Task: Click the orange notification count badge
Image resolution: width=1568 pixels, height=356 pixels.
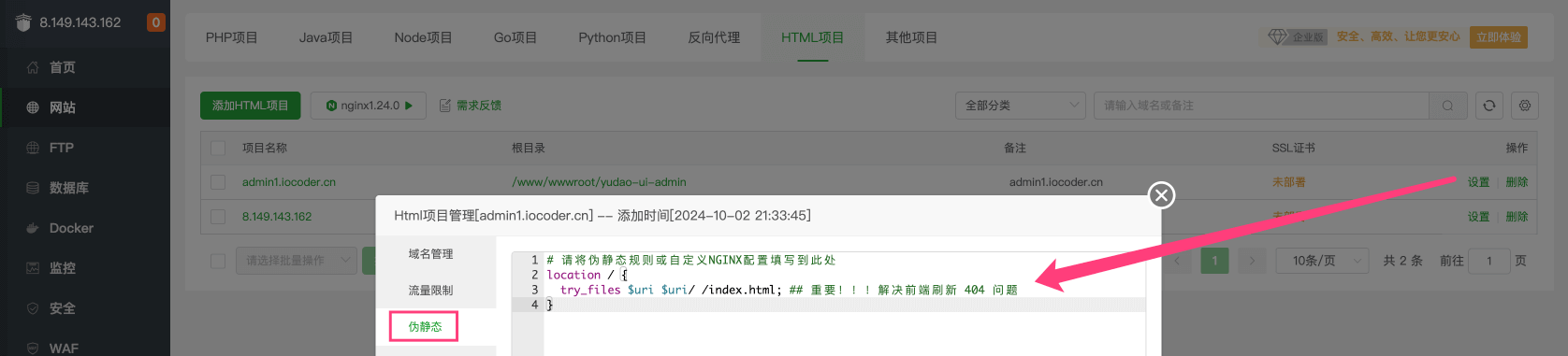Action: pyautogui.click(x=156, y=21)
